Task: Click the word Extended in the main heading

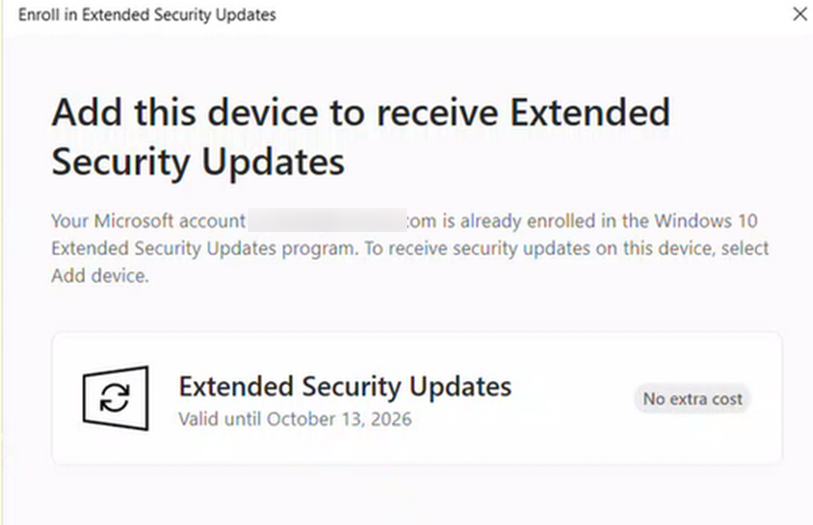Action: pos(590,112)
